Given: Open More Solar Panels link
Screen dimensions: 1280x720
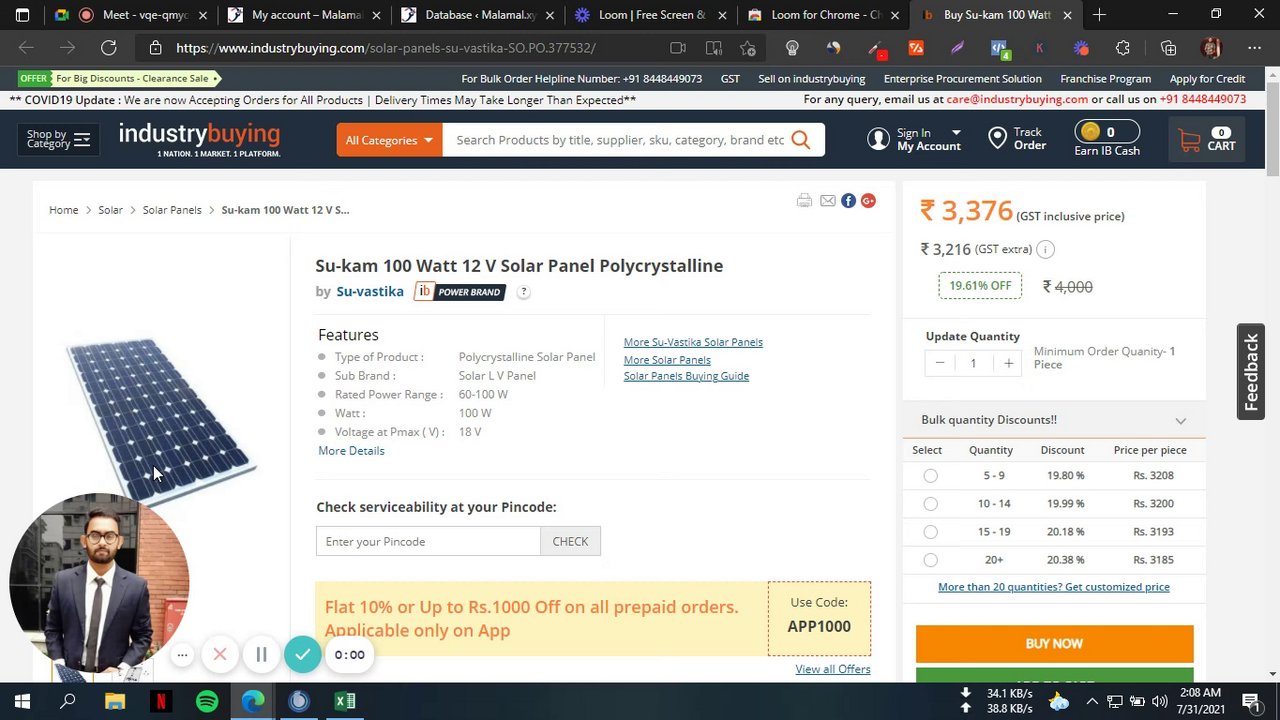Looking at the screenshot, I should coord(667,360).
